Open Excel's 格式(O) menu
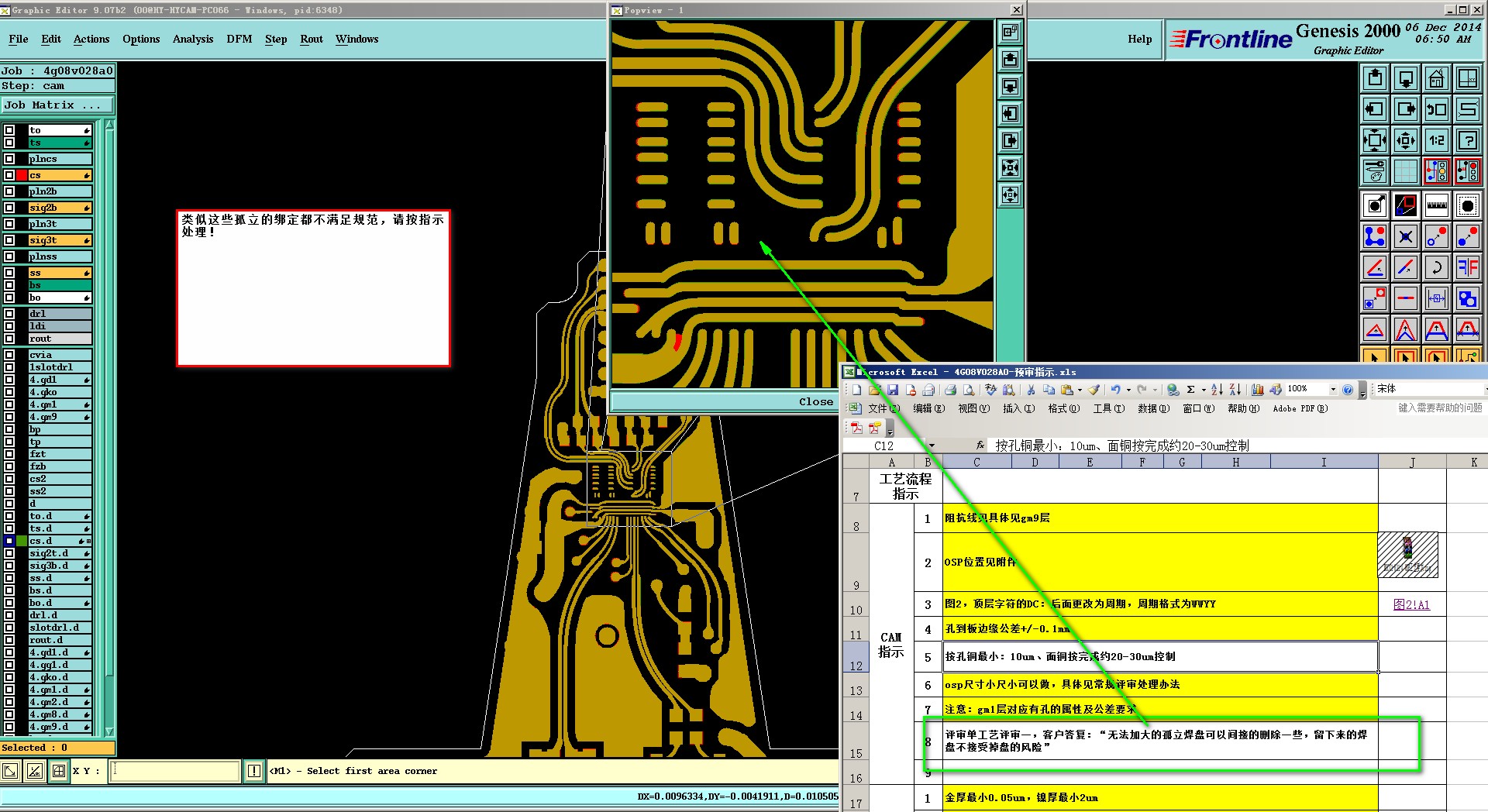 [x=1063, y=408]
